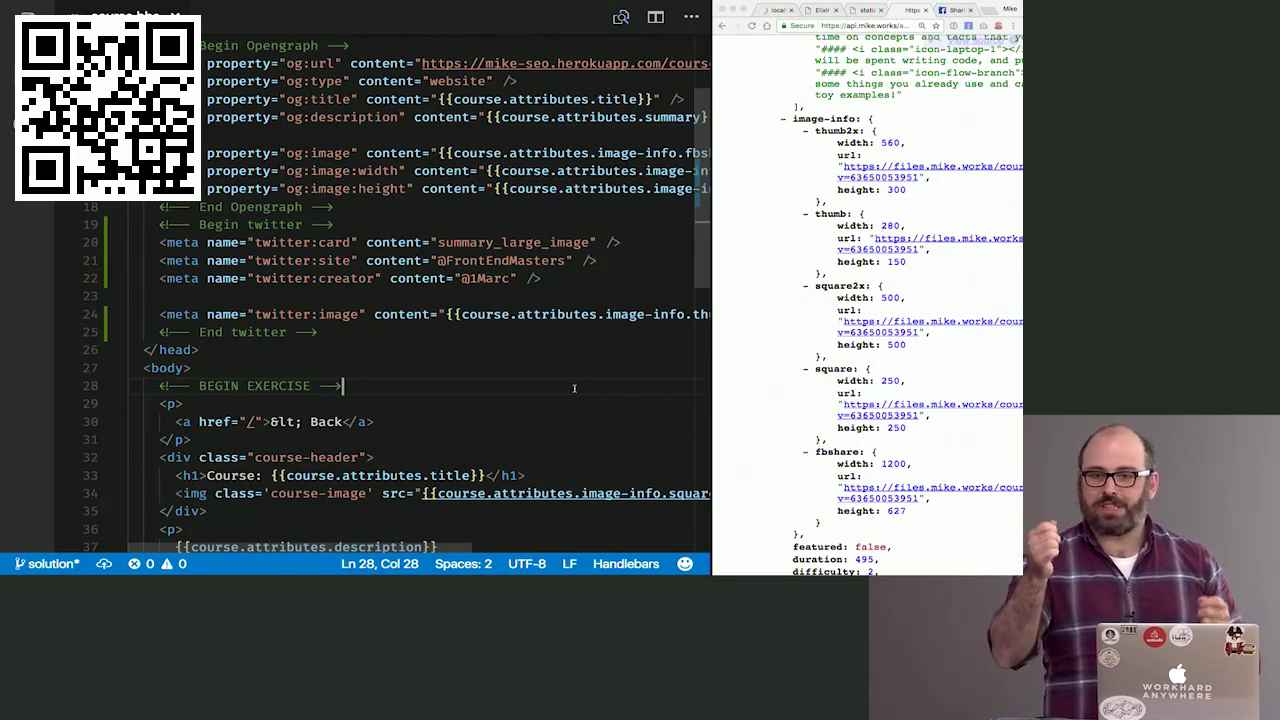
Task: Bookmark this page with the star icon
Action: pos(936,26)
